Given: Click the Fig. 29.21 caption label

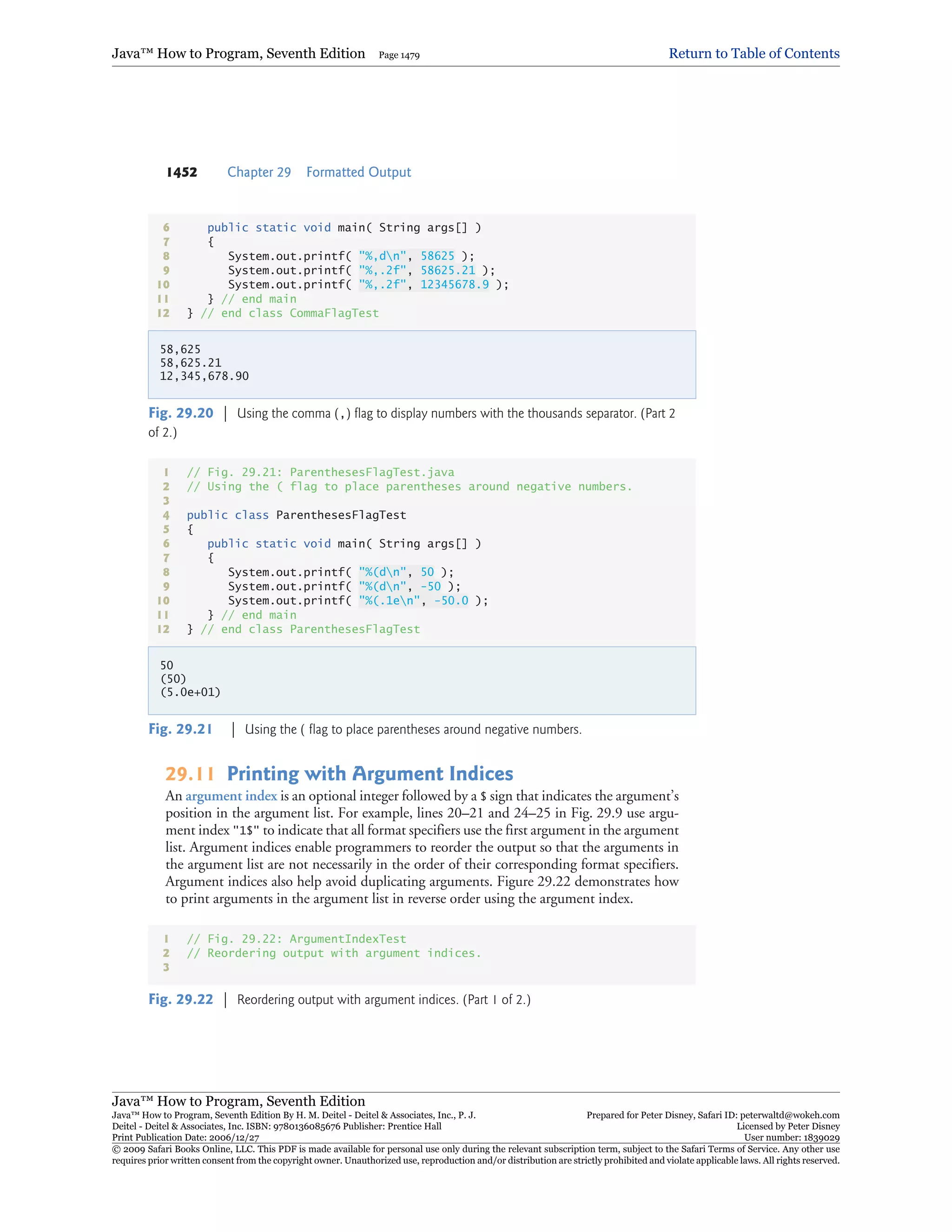Looking at the screenshot, I should (180, 729).
